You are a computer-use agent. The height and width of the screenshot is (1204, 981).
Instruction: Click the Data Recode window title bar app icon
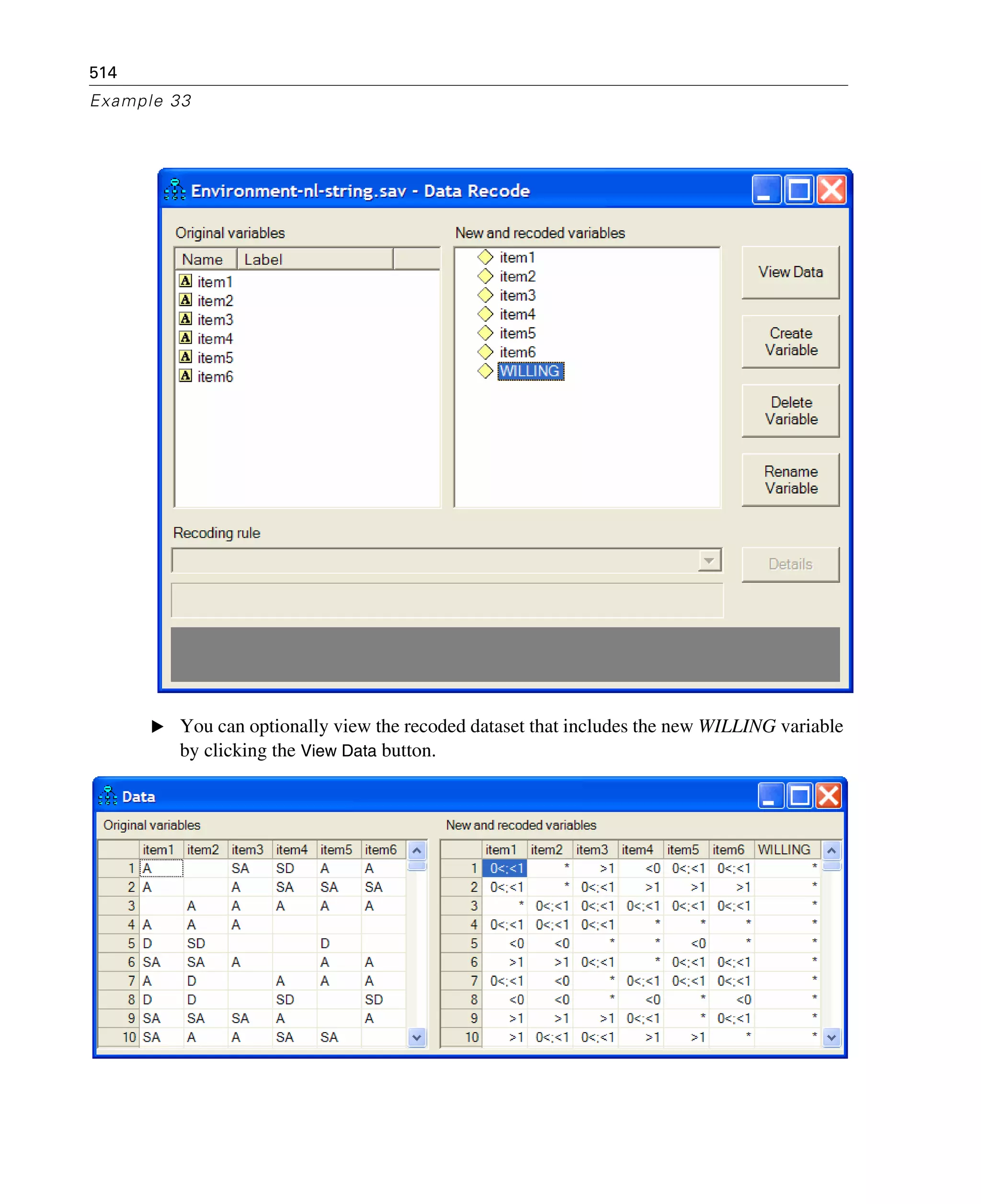175,190
